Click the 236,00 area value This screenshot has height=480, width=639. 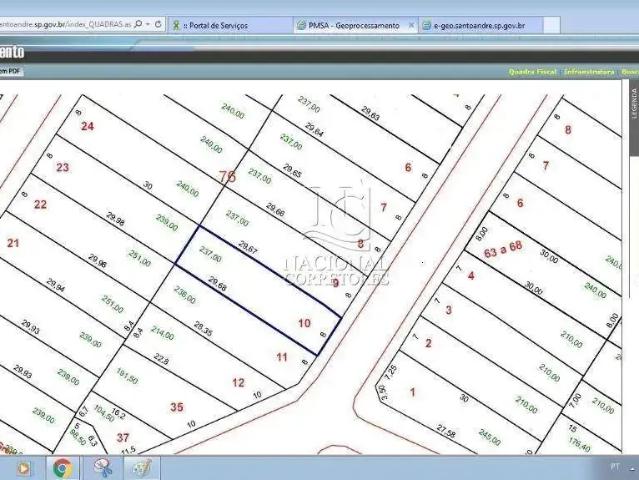184,295
